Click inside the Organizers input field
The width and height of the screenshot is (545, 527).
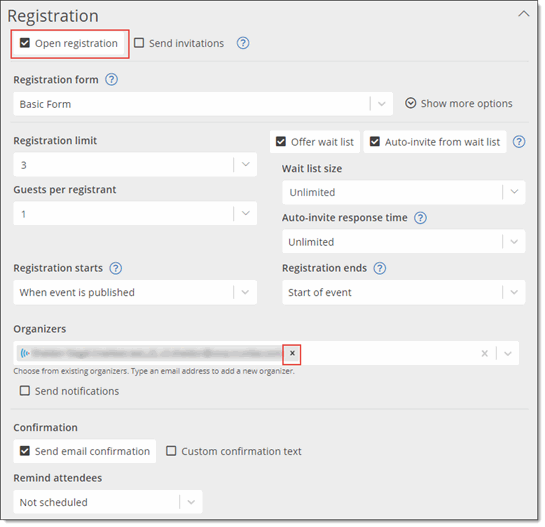[x=389, y=354]
